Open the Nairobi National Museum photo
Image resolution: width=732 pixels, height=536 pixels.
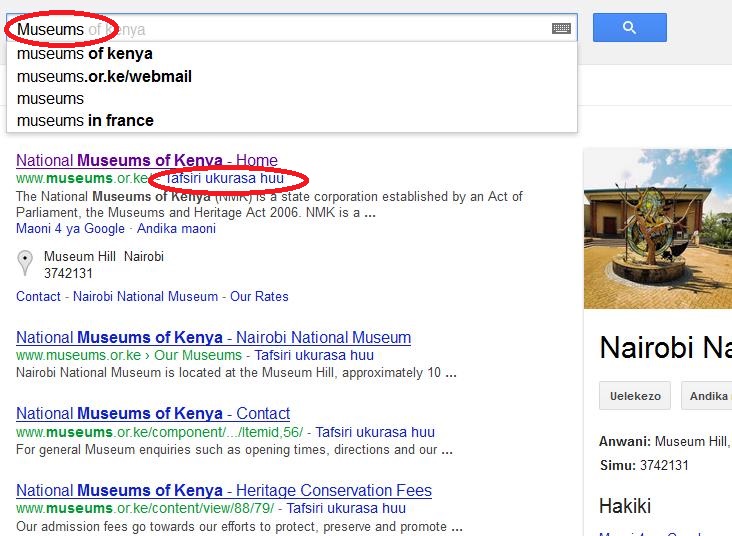(658, 228)
